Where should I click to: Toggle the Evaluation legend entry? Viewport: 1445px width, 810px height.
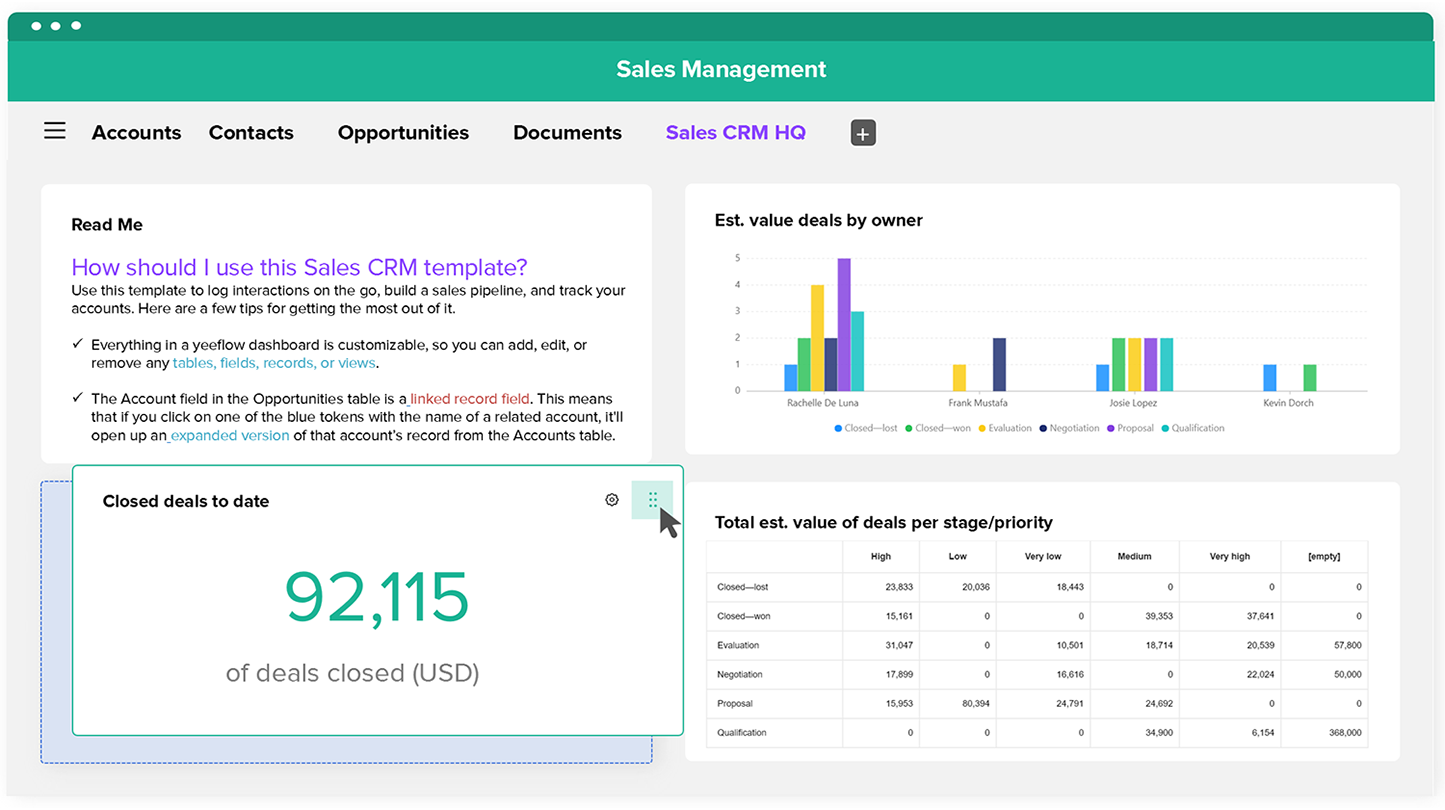coord(1005,428)
